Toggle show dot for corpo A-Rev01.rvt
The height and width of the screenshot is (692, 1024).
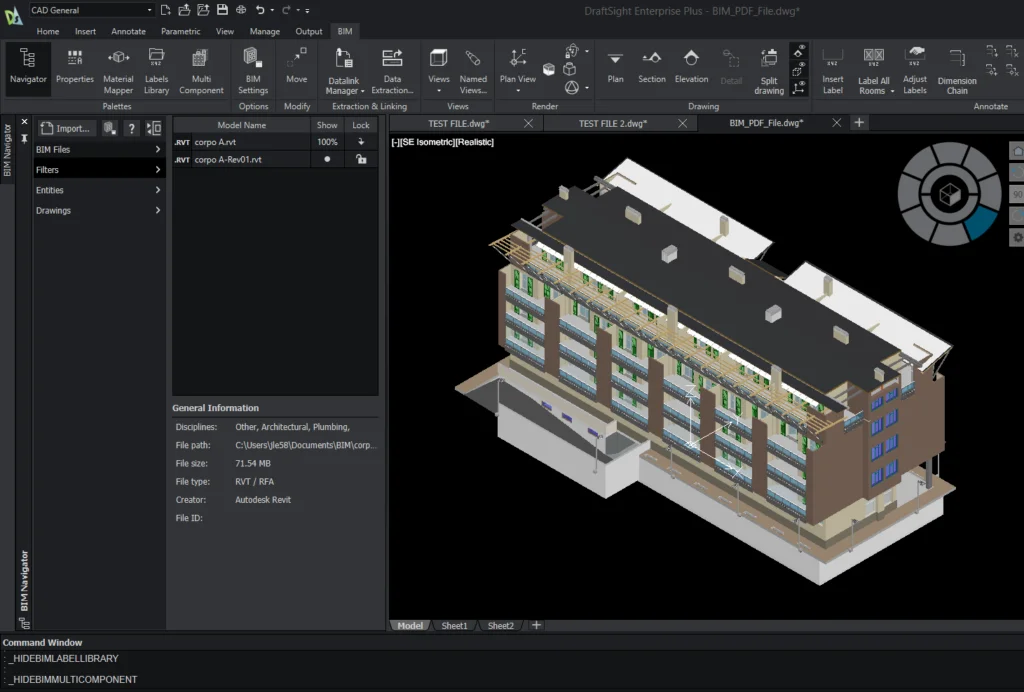pyautogui.click(x=327, y=159)
